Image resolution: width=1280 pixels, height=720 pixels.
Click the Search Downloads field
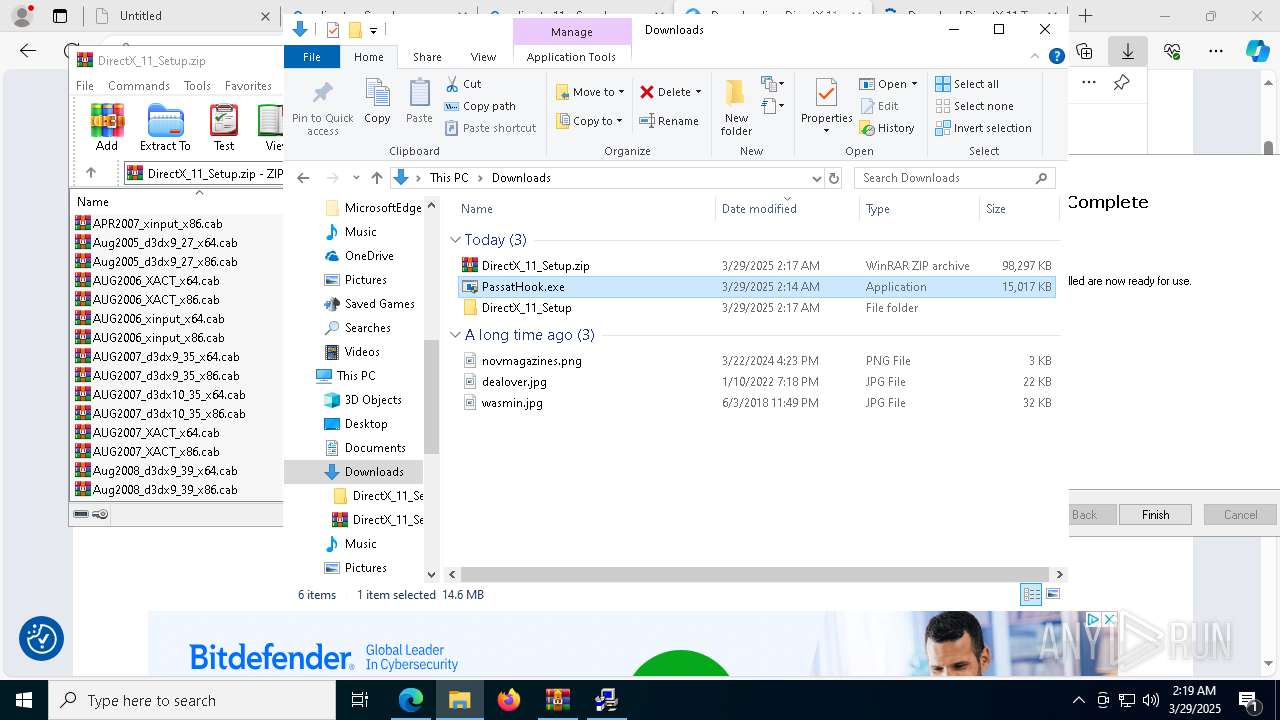click(x=954, y=178)
